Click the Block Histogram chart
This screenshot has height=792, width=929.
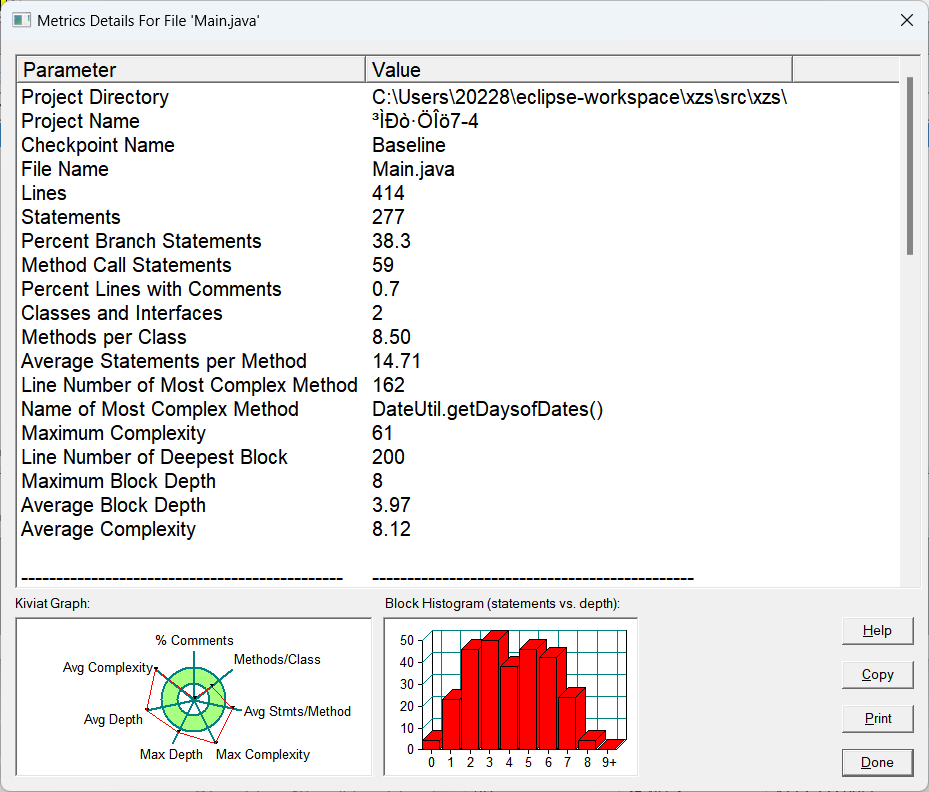pyautogui.click(x=511, y=697)
